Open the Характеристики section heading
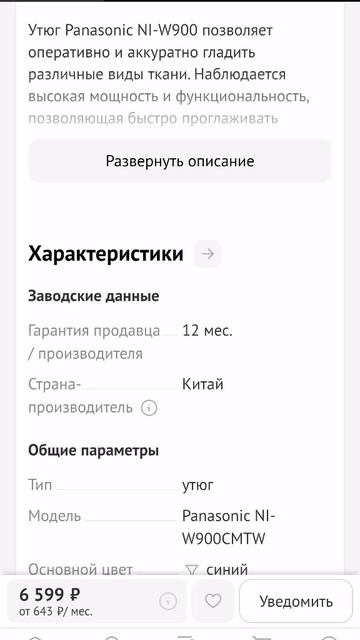This screenshot has height=640, width=360. [x=106, y=254]
